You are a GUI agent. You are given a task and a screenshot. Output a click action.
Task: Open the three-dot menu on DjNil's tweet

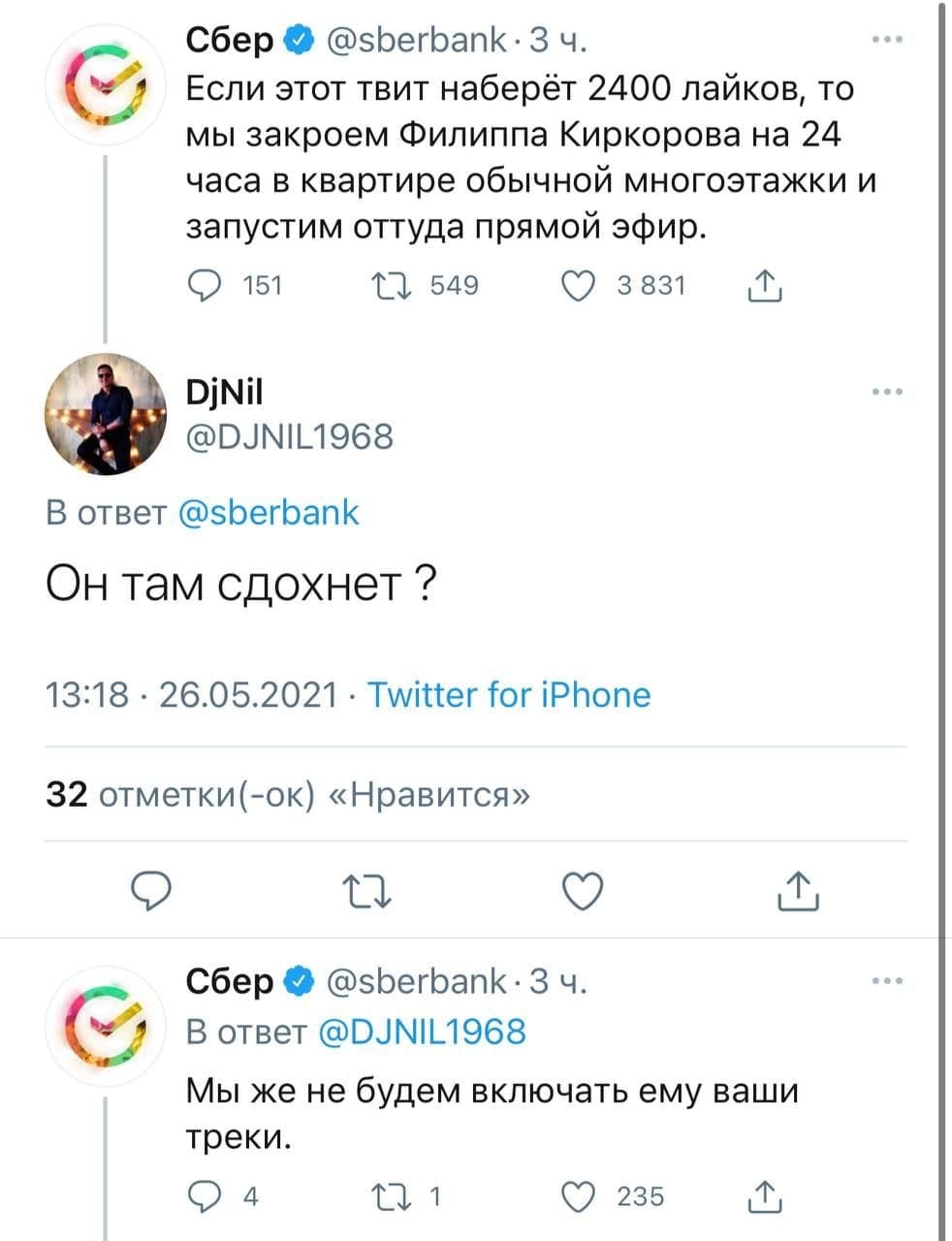[x=887, y=393]
